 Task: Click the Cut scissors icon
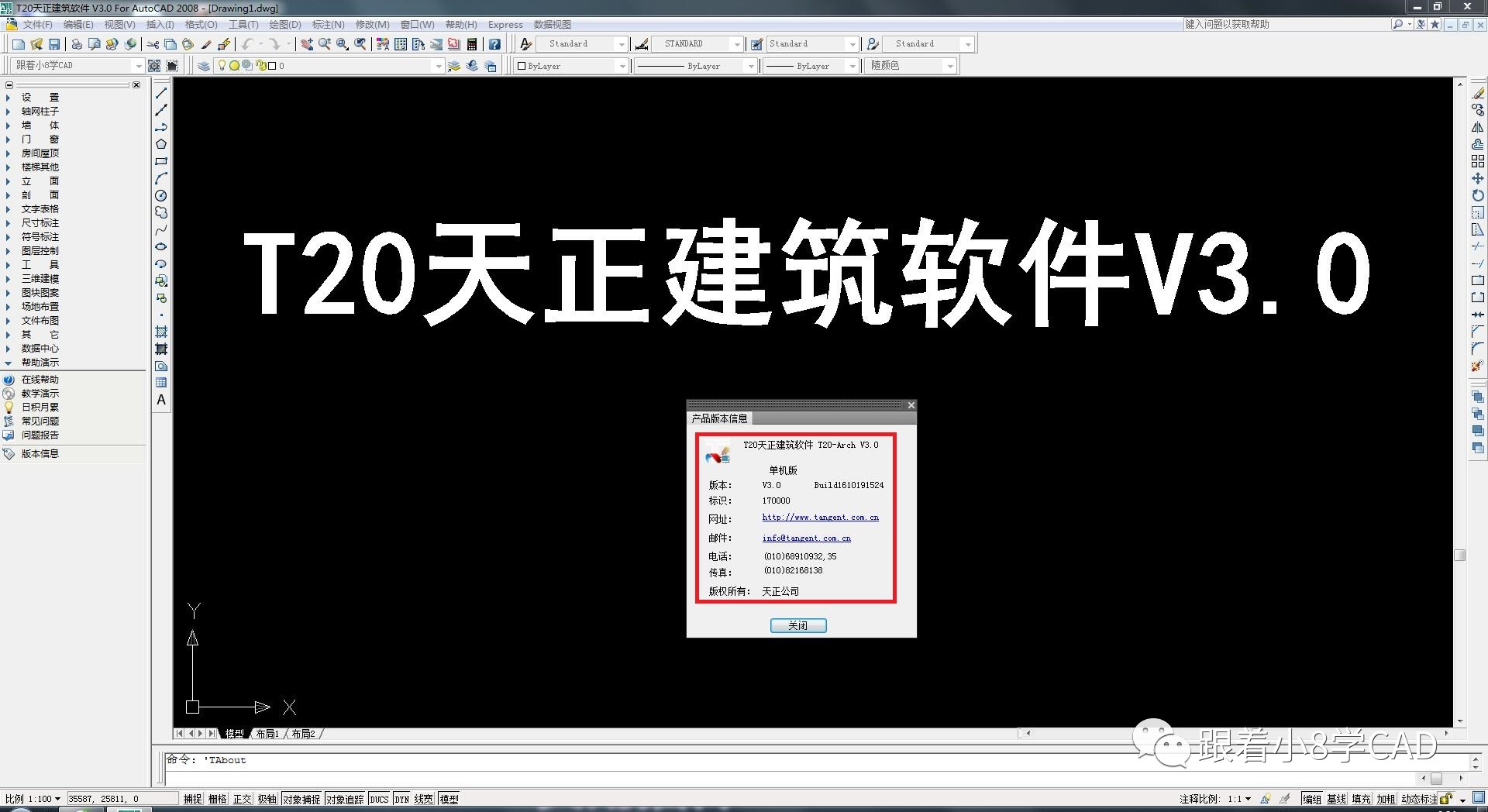click(153, 44)
